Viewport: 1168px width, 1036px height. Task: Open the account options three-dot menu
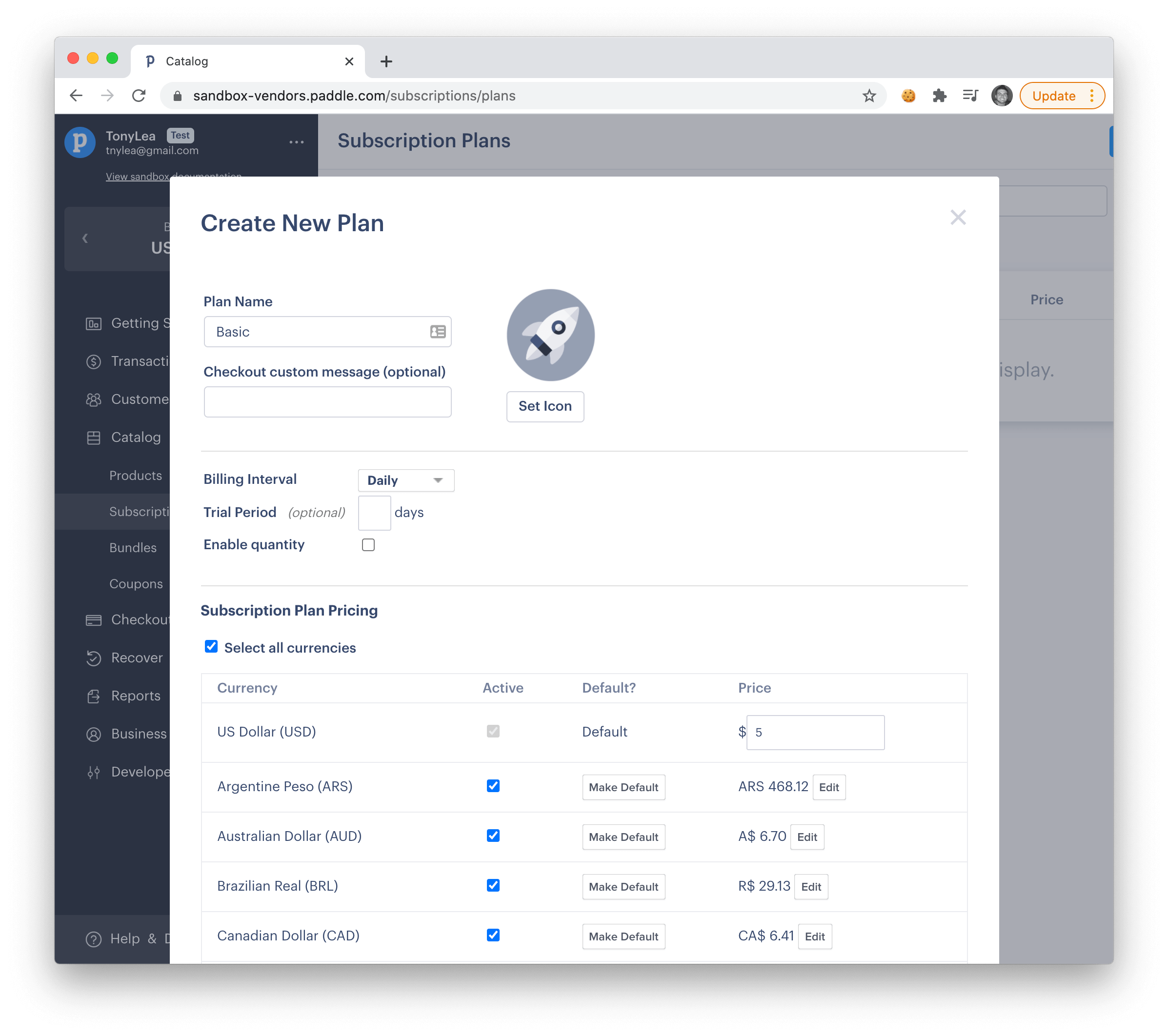coord(297,142)
